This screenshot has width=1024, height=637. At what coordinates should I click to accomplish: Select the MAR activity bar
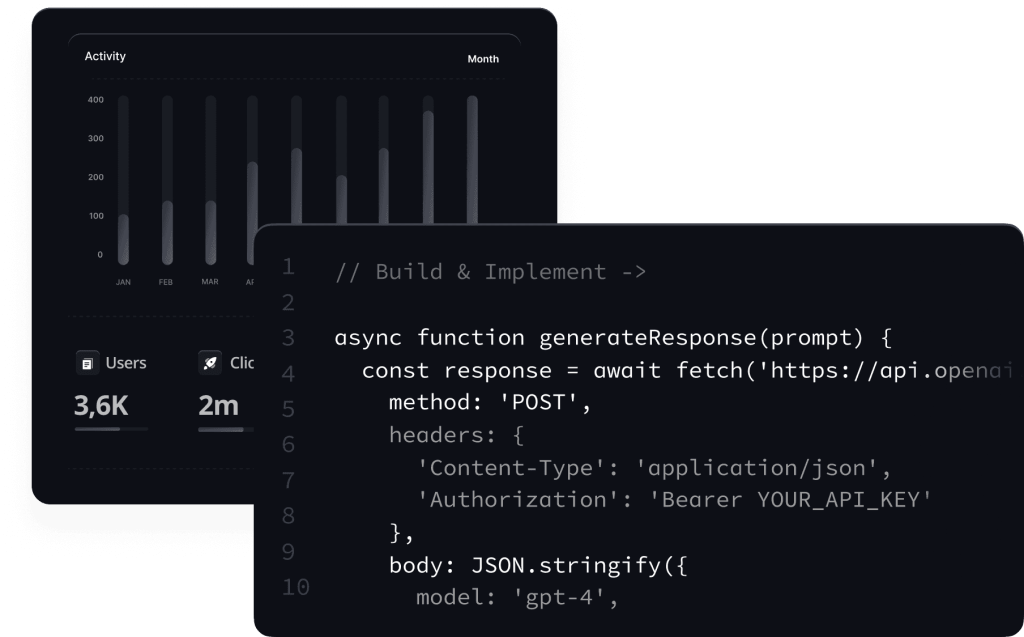click(x=210, y=232)
